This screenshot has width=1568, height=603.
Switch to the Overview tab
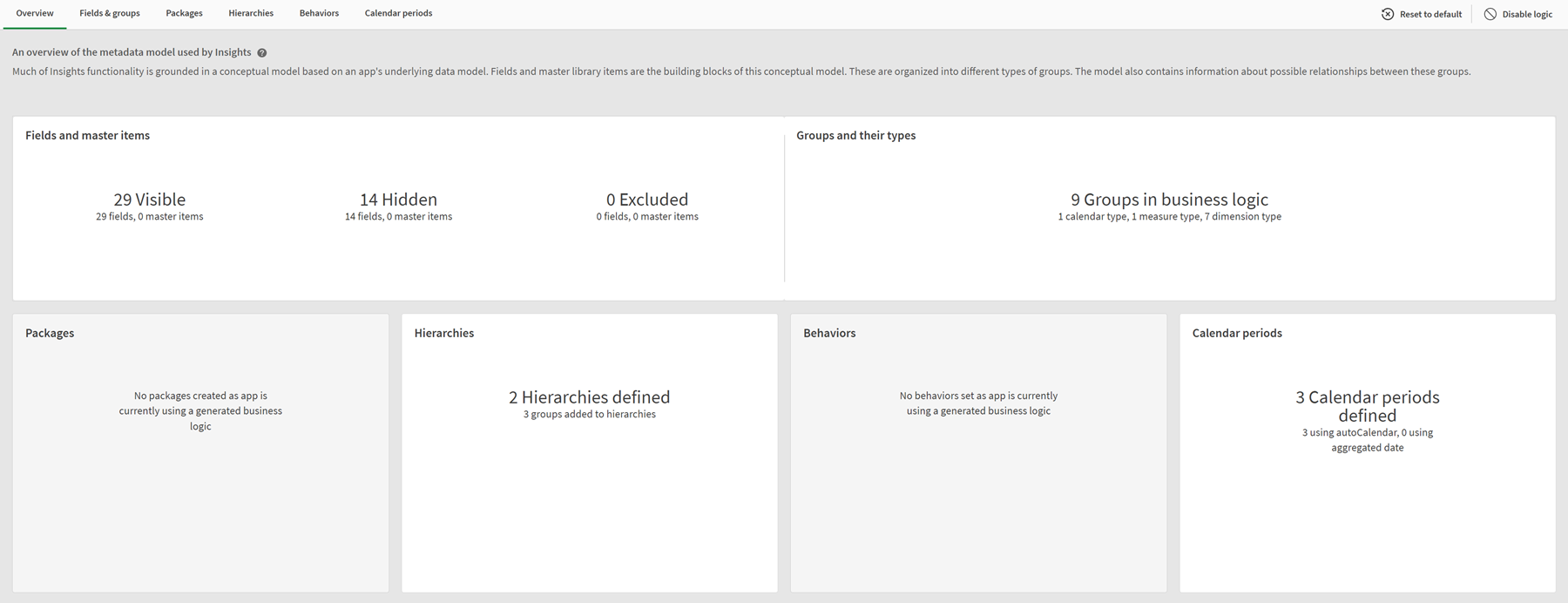click(x=35, y=13)
